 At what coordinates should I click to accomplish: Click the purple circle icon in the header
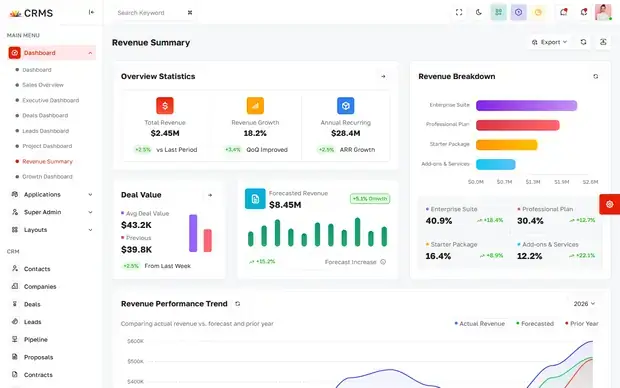[518, 12]
